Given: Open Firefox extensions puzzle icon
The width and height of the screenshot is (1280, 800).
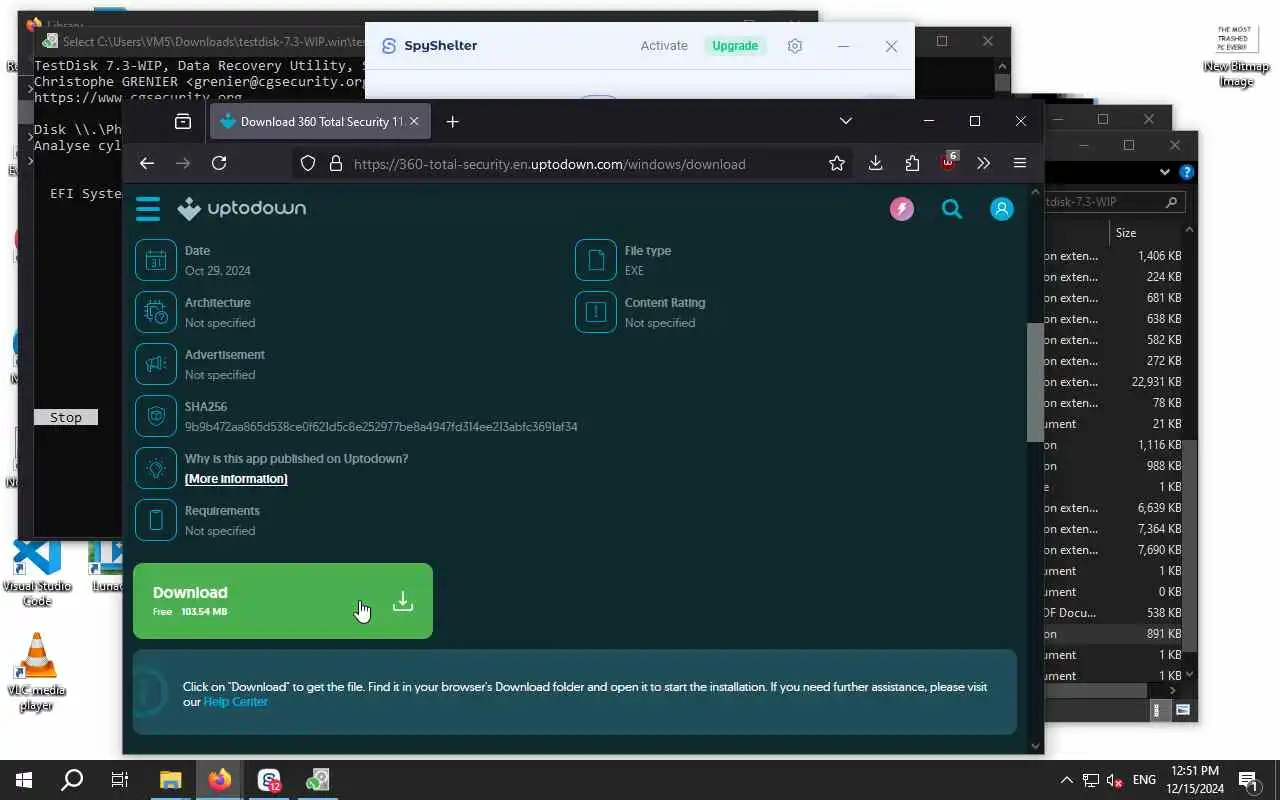Looking at the screenshot, I should [912, 163].
